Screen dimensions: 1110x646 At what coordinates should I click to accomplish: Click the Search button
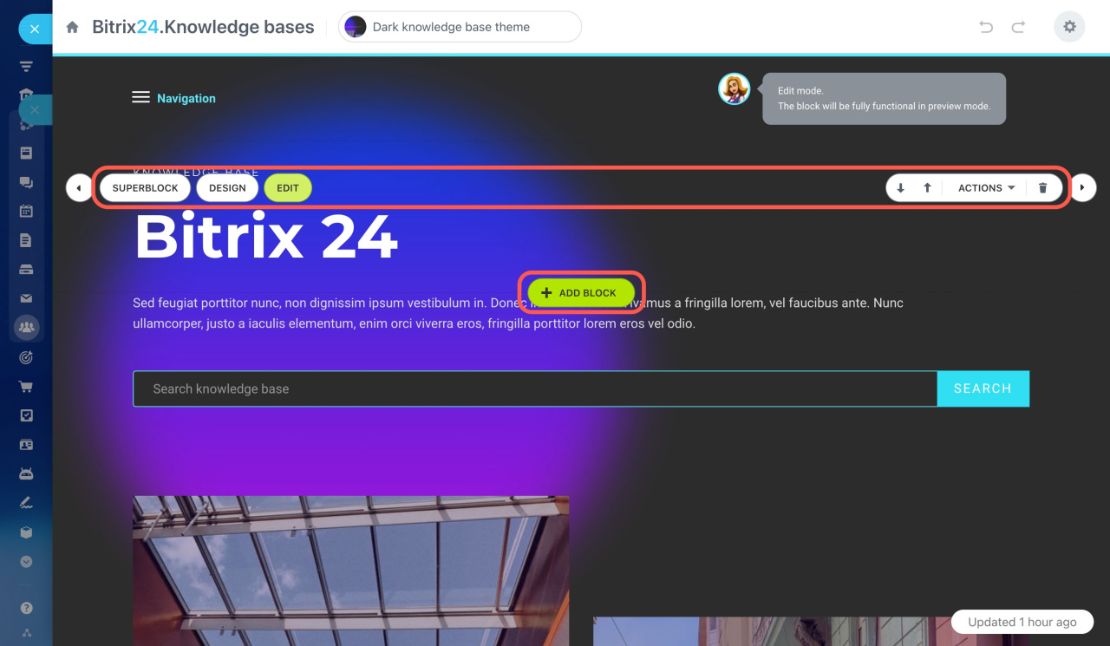(x=983, y=388)
